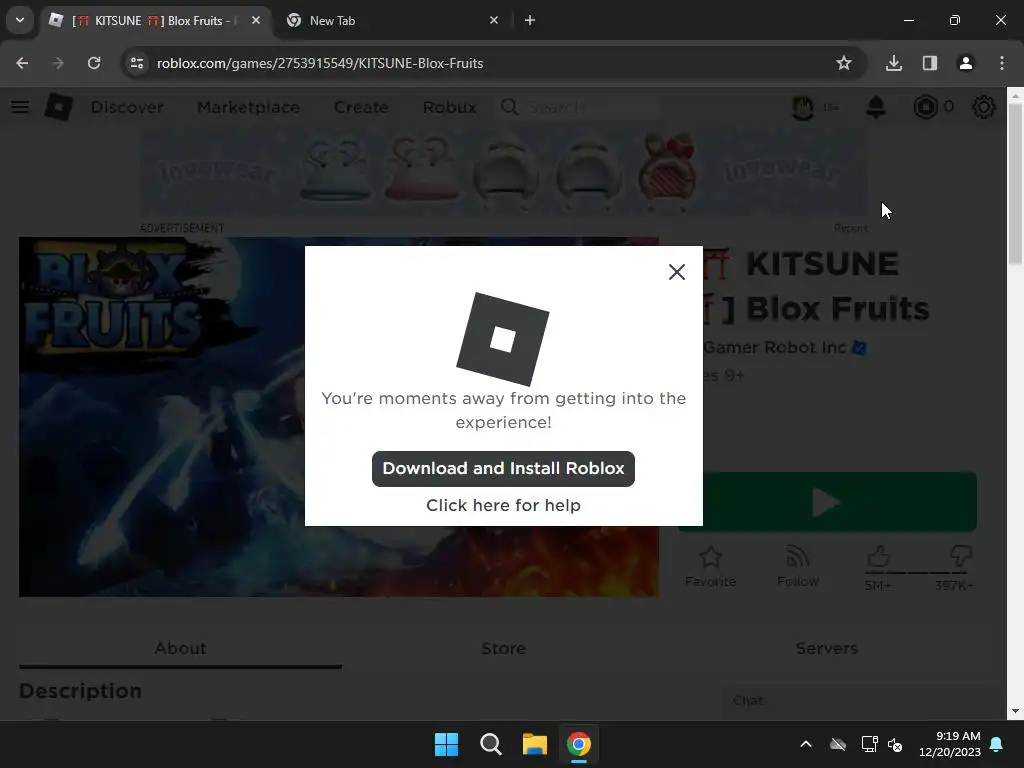The height and width of the screenshot is (768, 1024).
Task: Open the Chat panel
Action: [x=855, y=701]
